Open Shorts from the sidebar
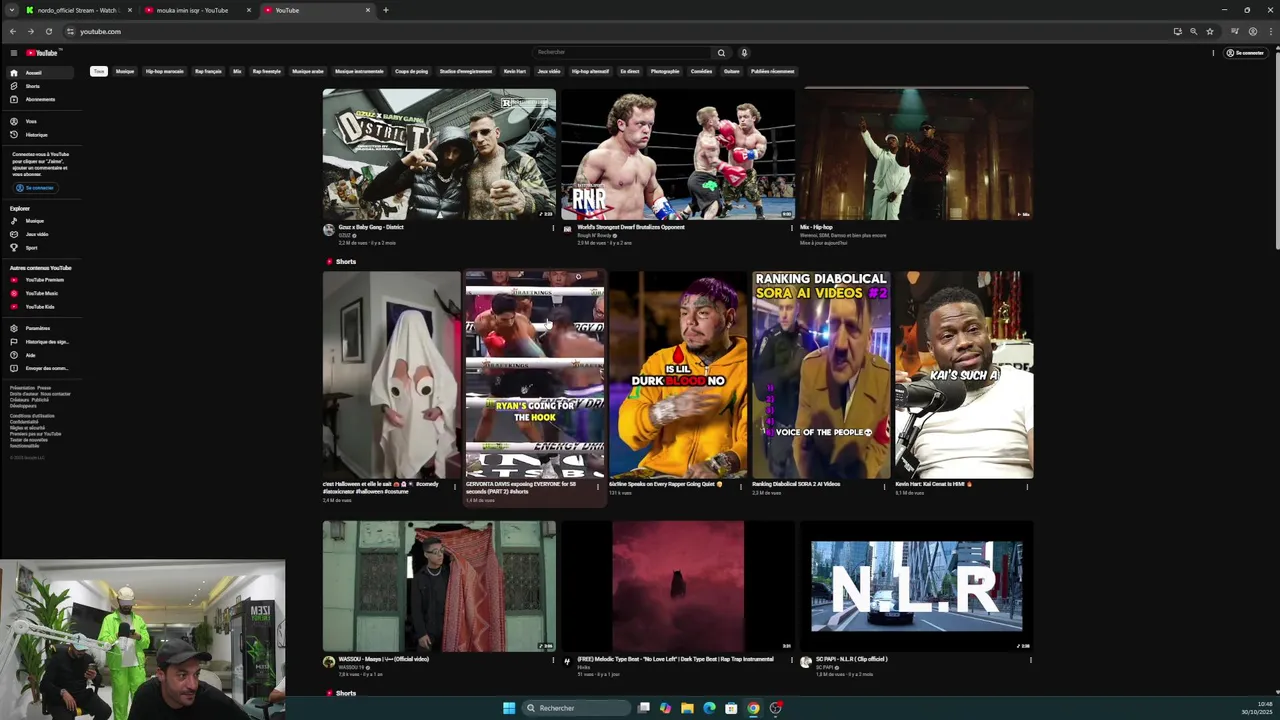1280x720 pixels. point(41,86)
